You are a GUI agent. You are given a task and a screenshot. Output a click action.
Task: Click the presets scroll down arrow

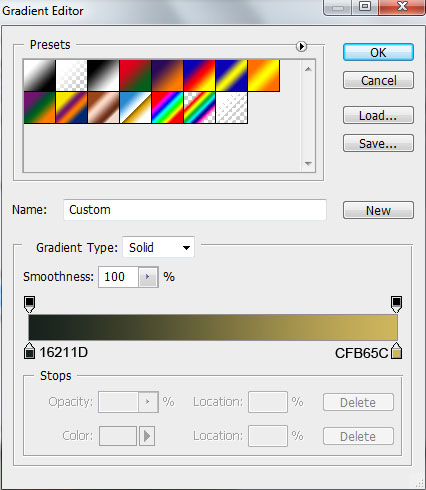308,163
